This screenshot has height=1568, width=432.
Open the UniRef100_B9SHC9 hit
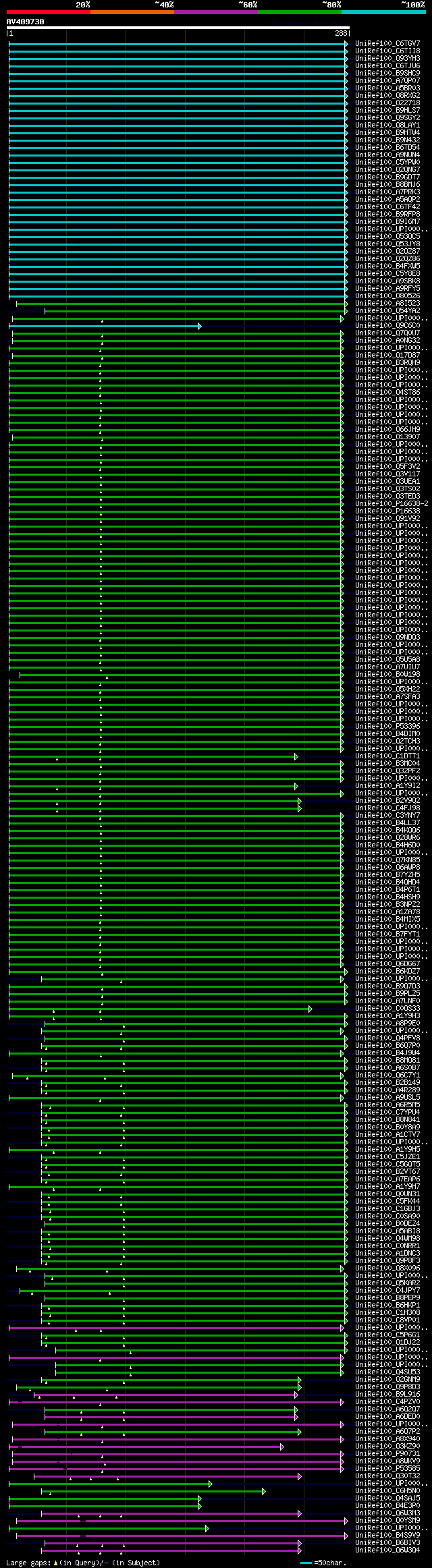click(387, 73)
